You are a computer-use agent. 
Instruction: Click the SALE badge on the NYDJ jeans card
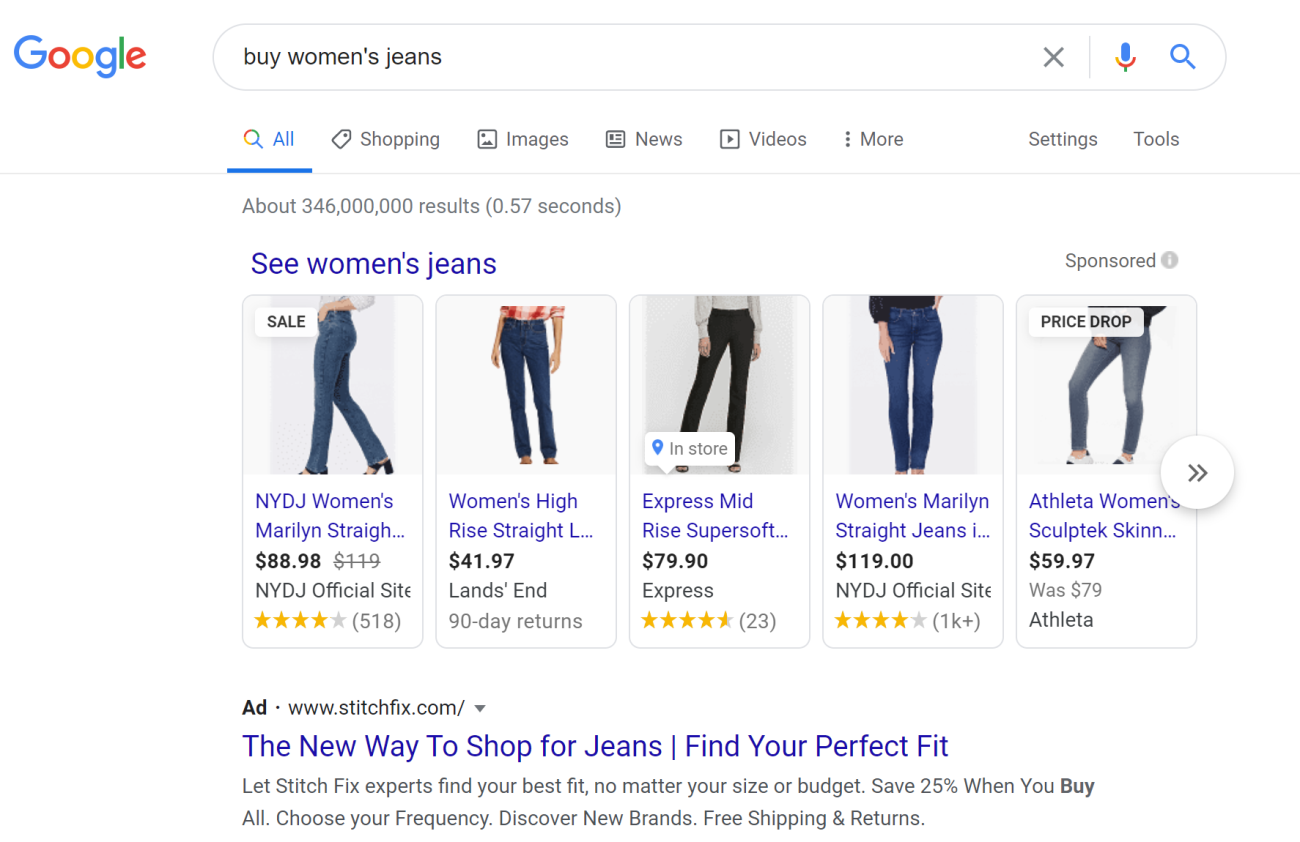[286, 321]
